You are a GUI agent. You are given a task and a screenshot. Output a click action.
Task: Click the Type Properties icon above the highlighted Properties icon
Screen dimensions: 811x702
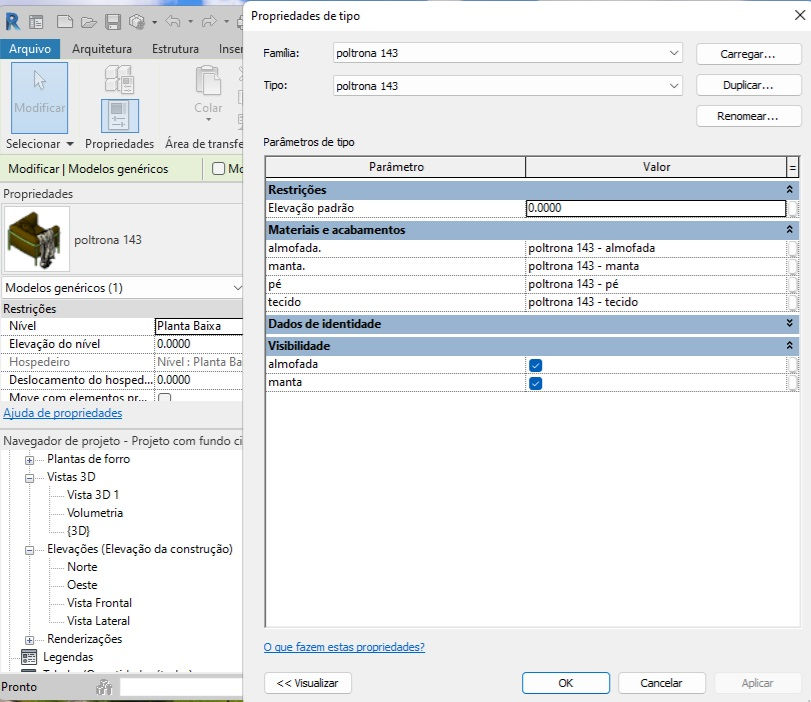coord(119,79)
